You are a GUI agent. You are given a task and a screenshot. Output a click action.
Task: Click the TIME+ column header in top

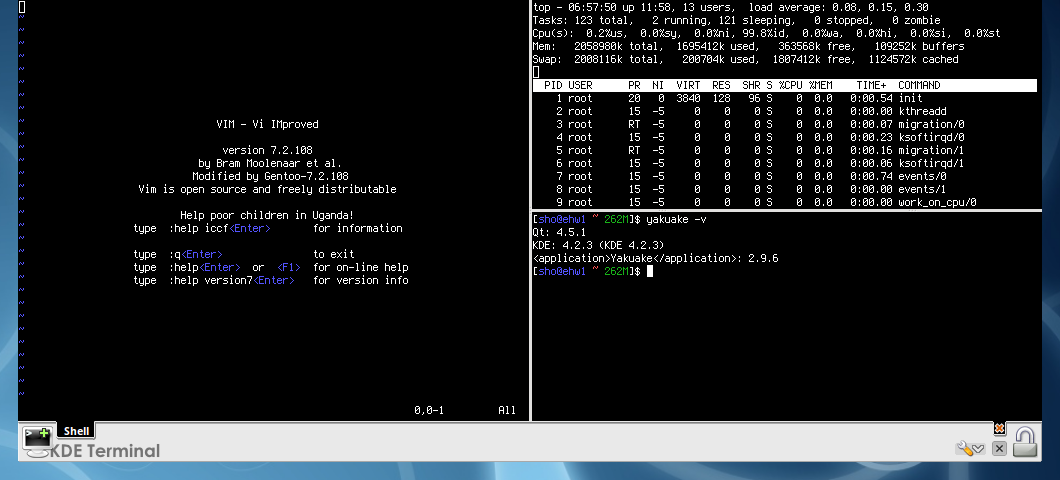tap(871, 85)
